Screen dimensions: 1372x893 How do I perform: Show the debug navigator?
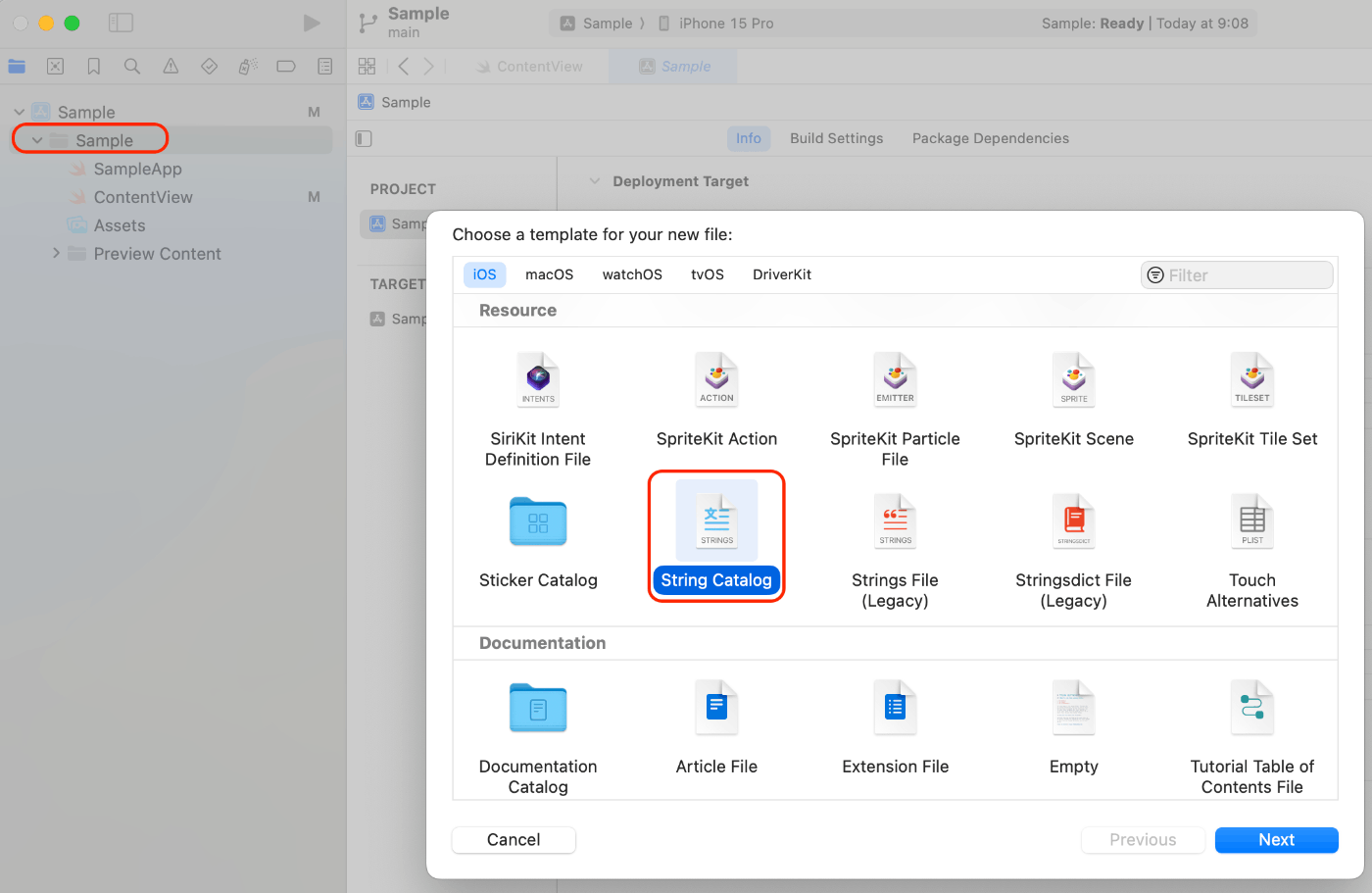248,67
